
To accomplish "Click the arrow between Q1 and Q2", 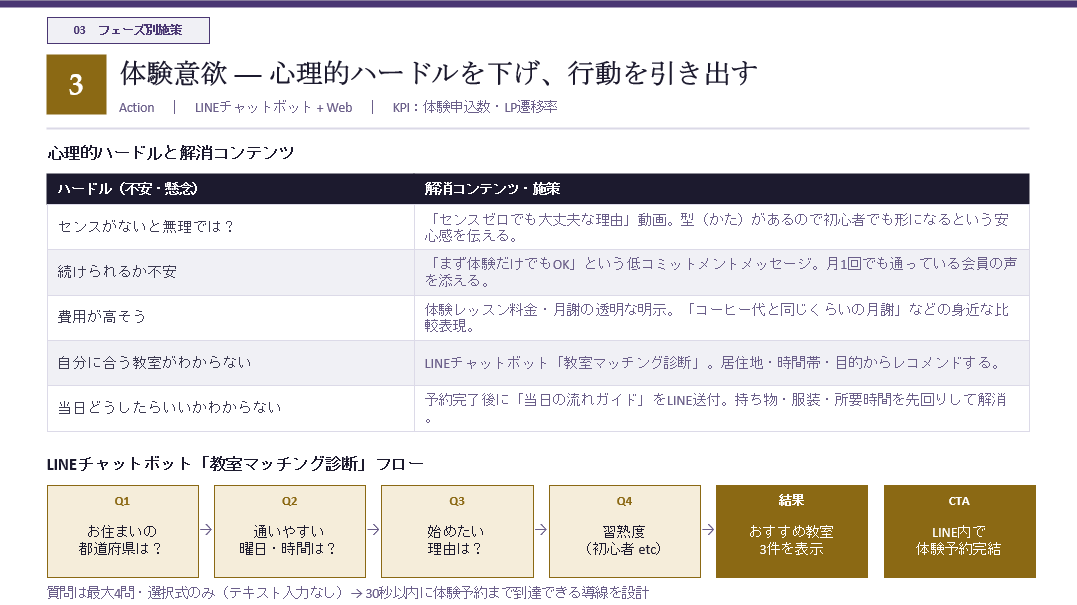I will [205, 531].
